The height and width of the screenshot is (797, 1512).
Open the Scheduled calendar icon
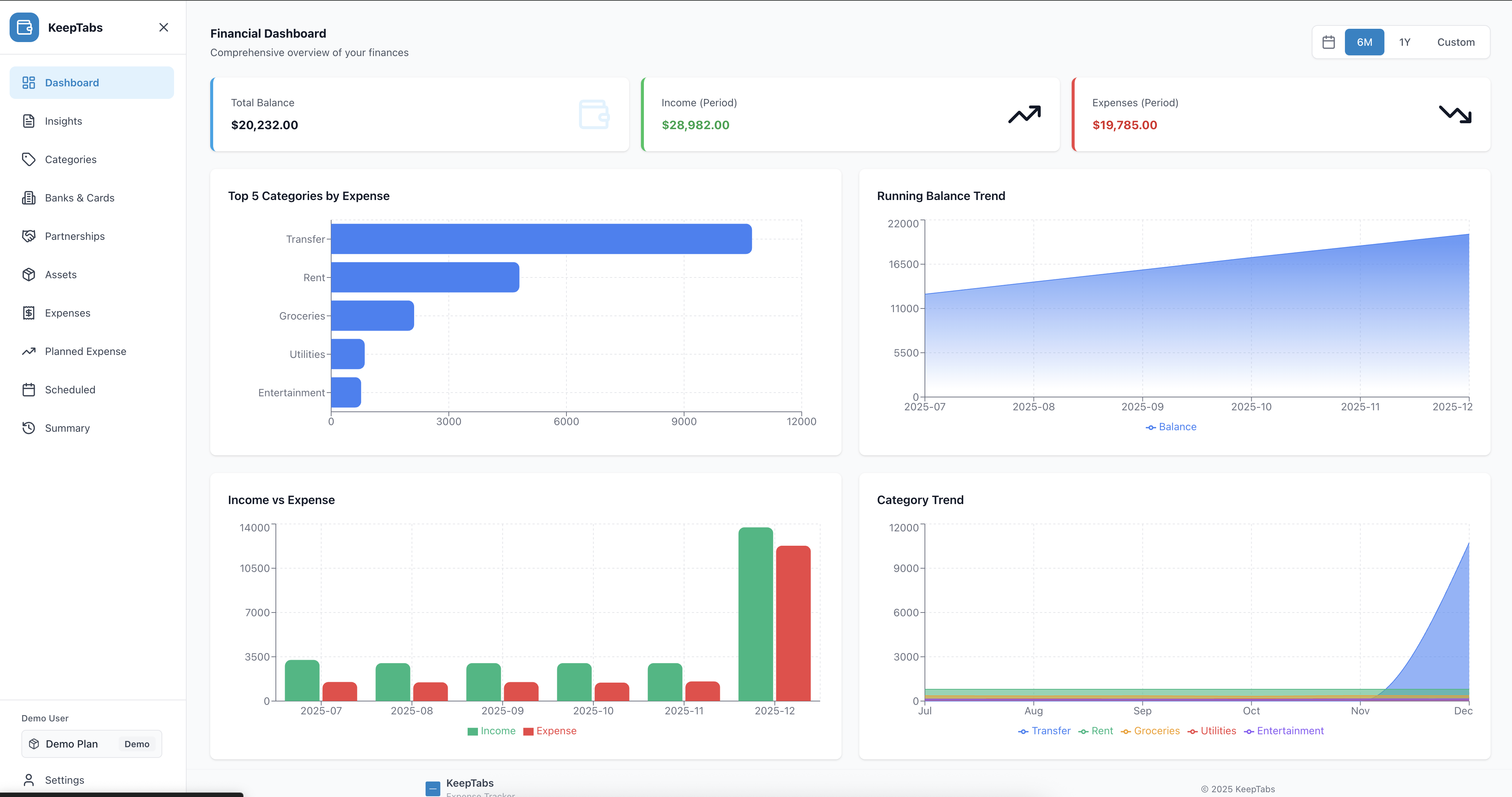coord(30,389)
